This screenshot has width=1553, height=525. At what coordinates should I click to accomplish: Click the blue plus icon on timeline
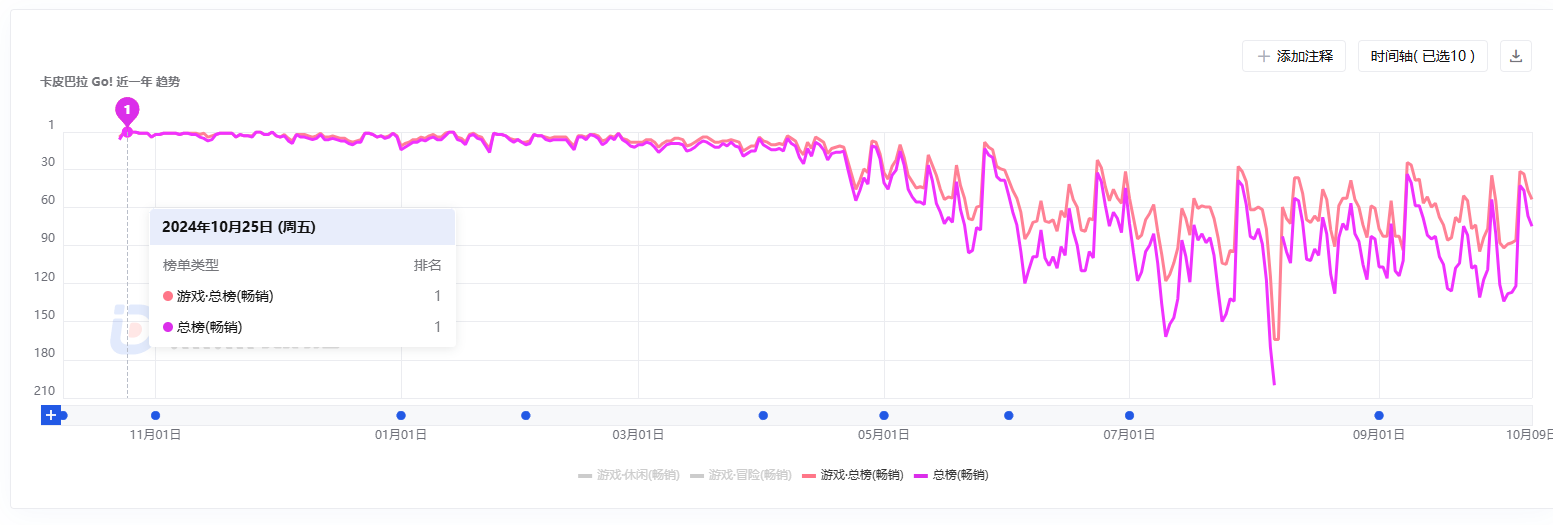click(51, 415)
